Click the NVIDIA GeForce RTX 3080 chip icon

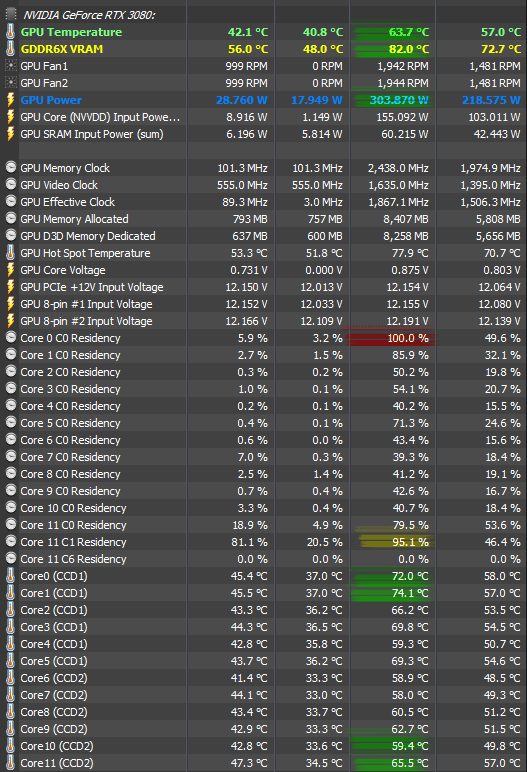point(10,15)
